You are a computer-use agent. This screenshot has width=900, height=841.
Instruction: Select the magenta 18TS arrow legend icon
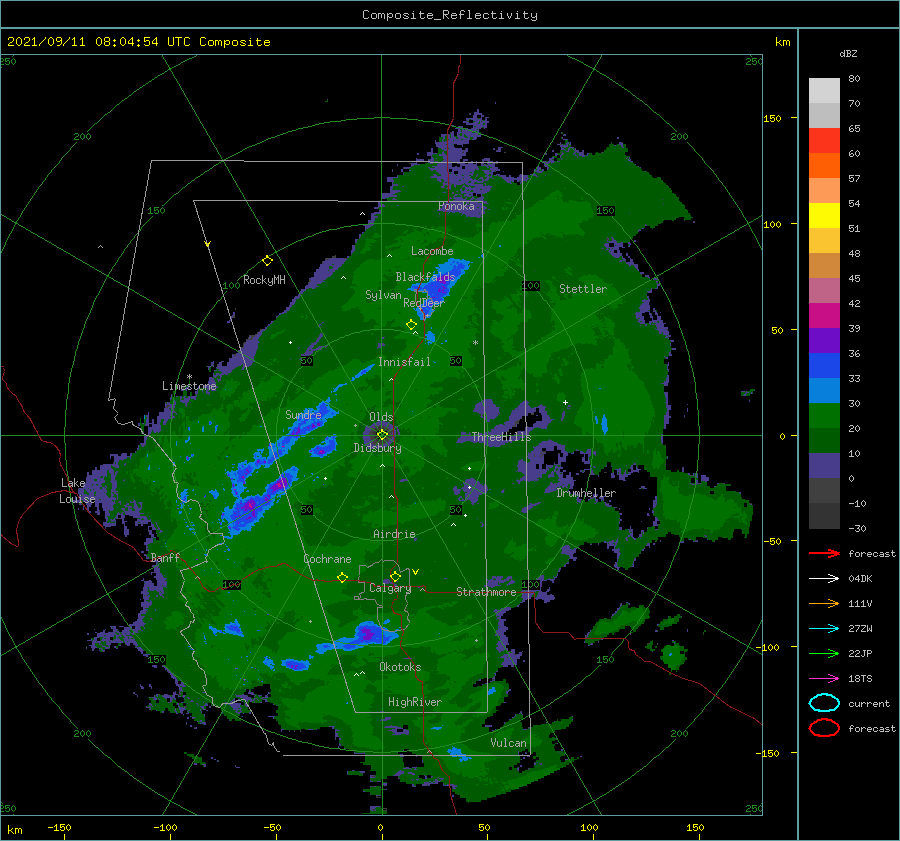click(x=824, y=679)
